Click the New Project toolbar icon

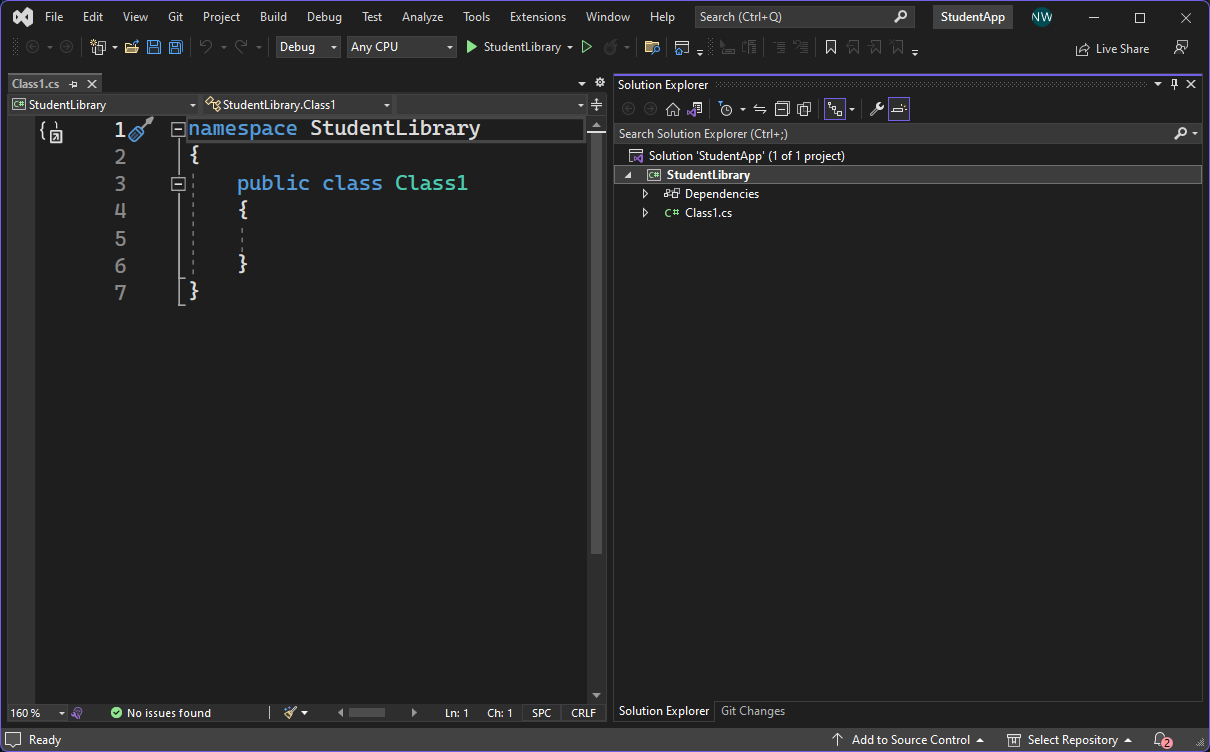point(98,47)
